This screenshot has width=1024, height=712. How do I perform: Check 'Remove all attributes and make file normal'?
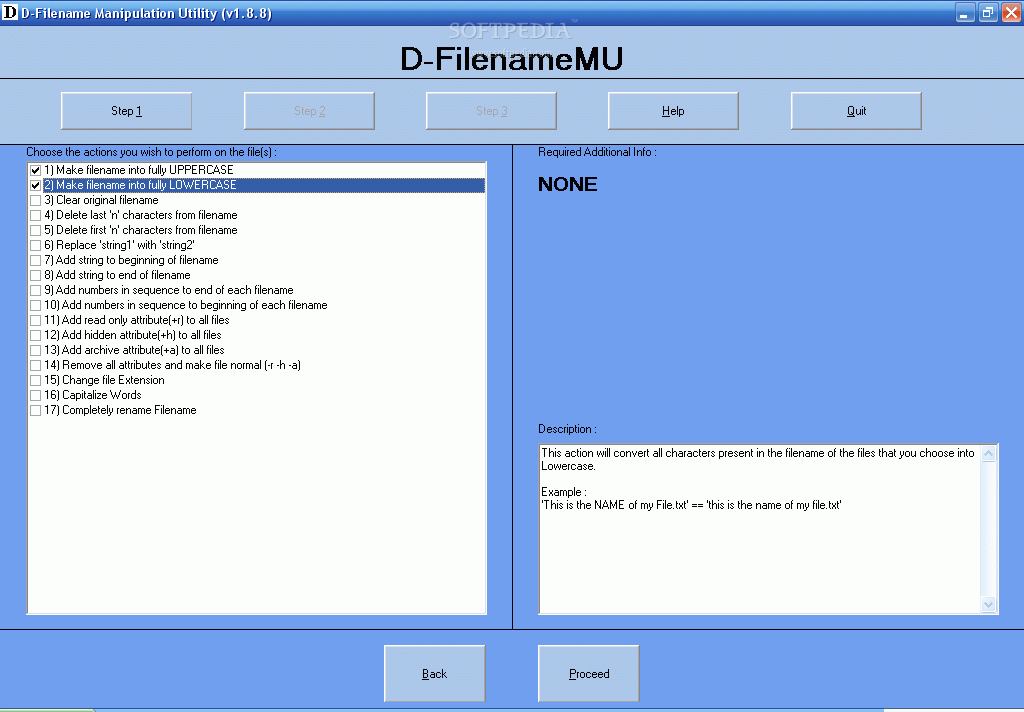click(35, 366)
